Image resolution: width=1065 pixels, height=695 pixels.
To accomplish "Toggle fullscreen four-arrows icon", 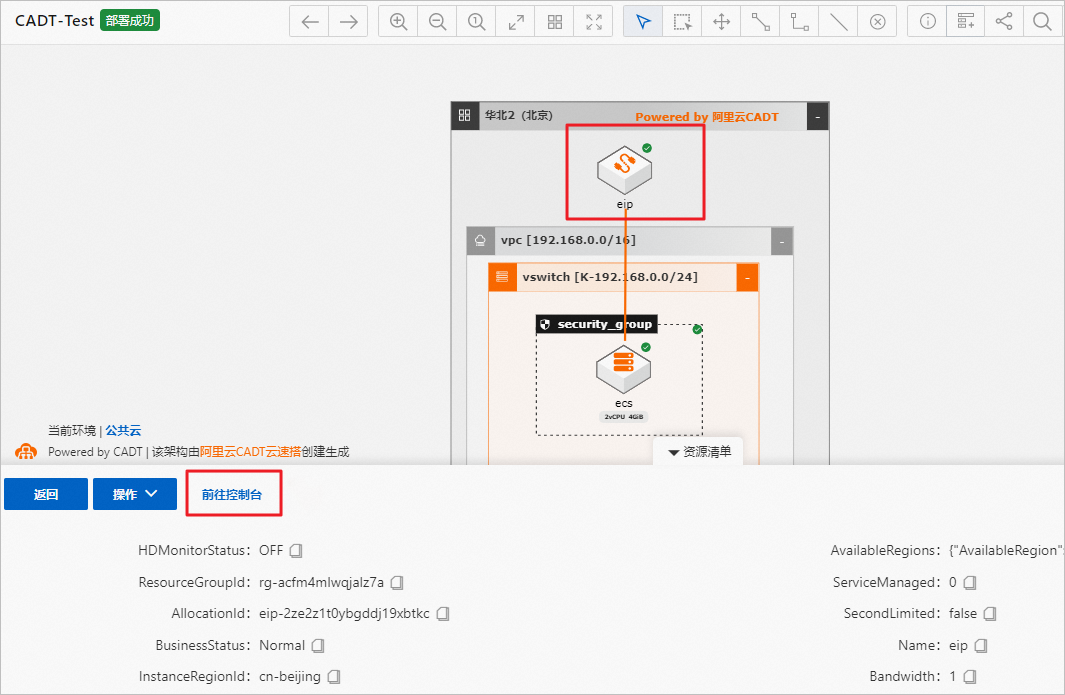I will pos(594,22).
